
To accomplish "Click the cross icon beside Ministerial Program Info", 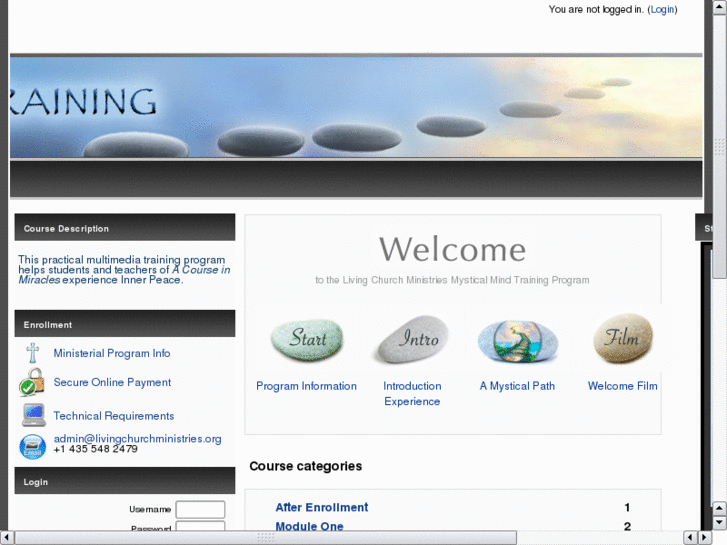I will tap(32, 353).
